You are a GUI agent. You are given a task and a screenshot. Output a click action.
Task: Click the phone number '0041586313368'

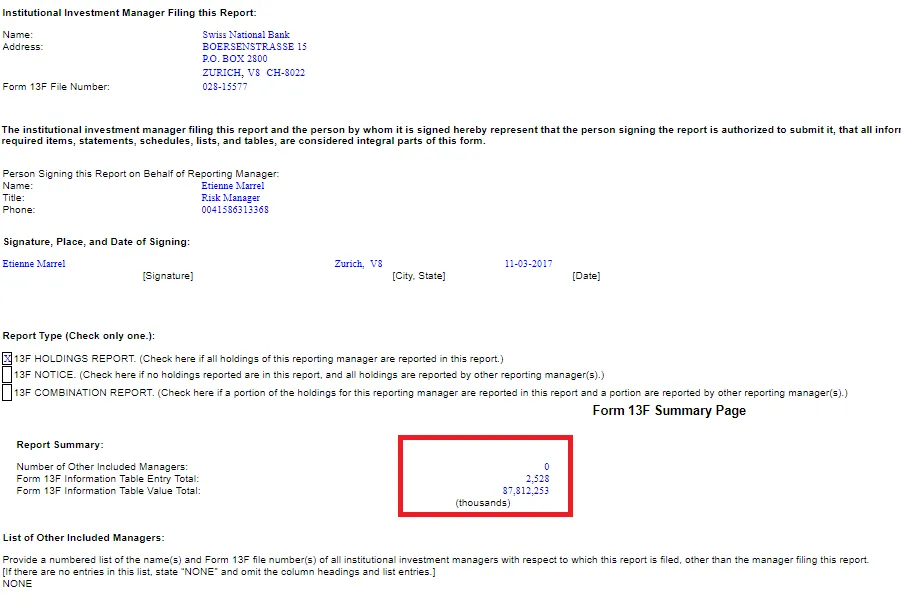pyautogui.click(x=235, y=210)
